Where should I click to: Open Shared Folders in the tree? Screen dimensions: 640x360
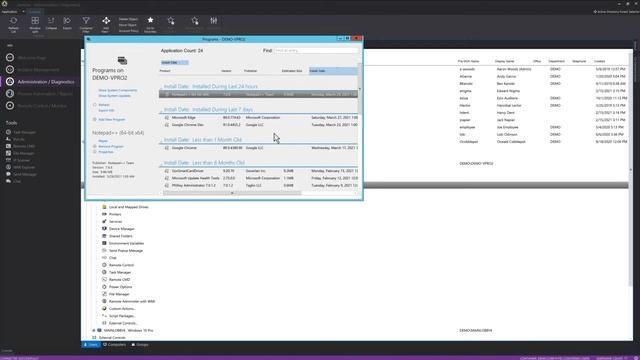point(117,236)
